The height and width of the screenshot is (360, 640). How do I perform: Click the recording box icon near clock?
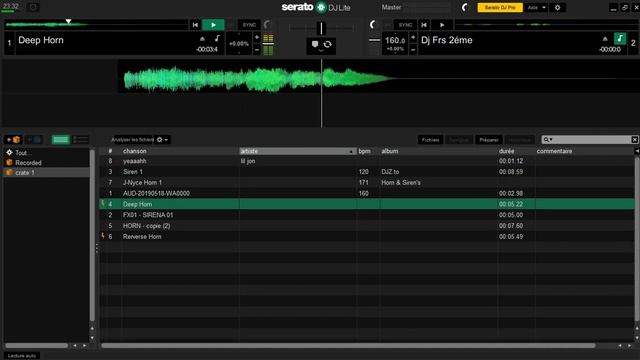pyautogui.click(x=33, y=7)
